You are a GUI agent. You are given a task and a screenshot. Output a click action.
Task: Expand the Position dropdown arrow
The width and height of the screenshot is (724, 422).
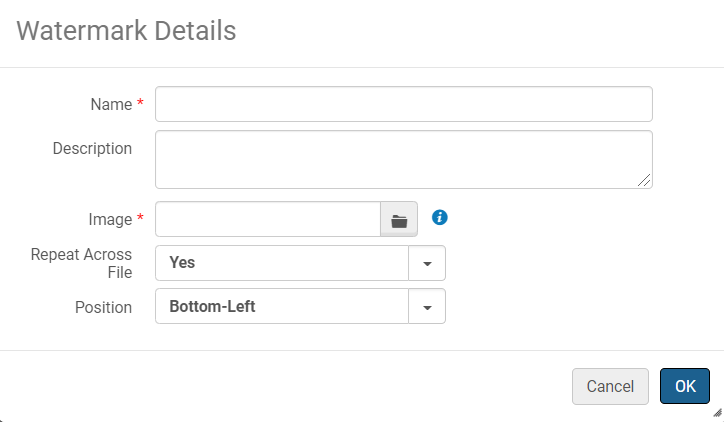(x=427, y=308)
